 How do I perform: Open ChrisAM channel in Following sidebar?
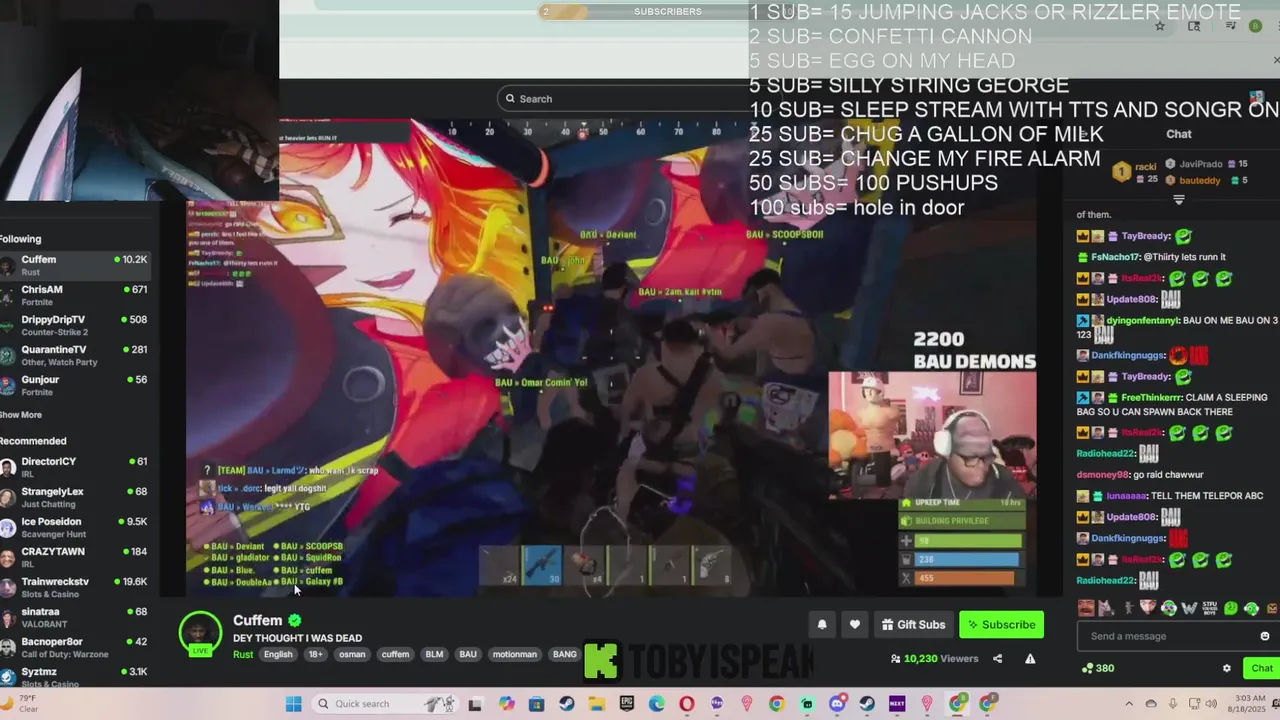coord(75,295)
